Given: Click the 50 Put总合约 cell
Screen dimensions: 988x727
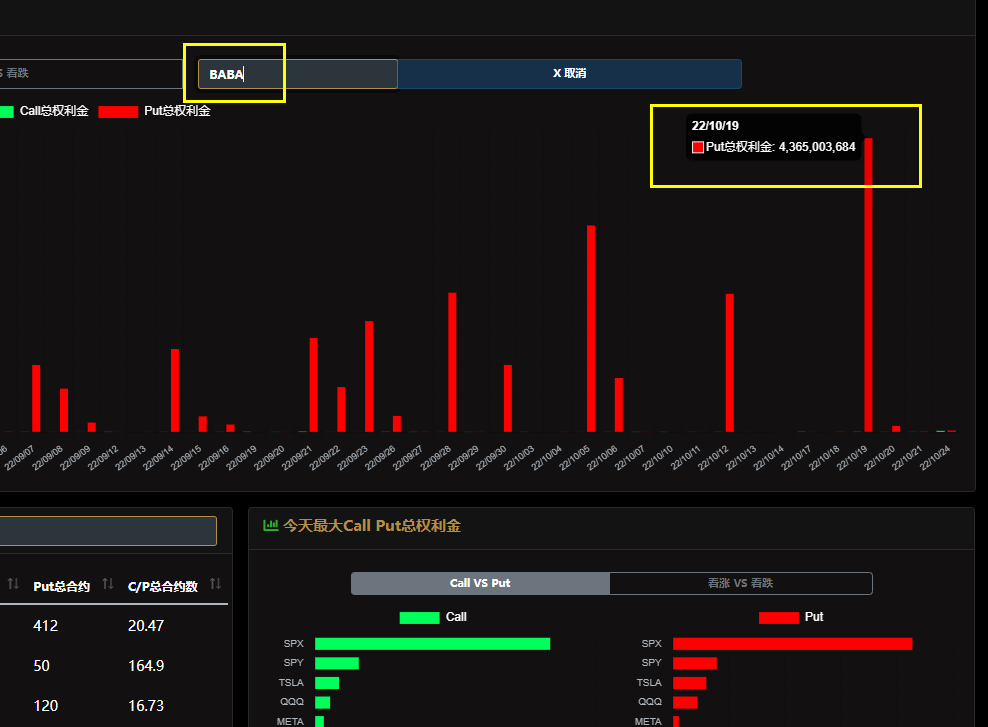Looking at the screenshot, I should (42, 666).
